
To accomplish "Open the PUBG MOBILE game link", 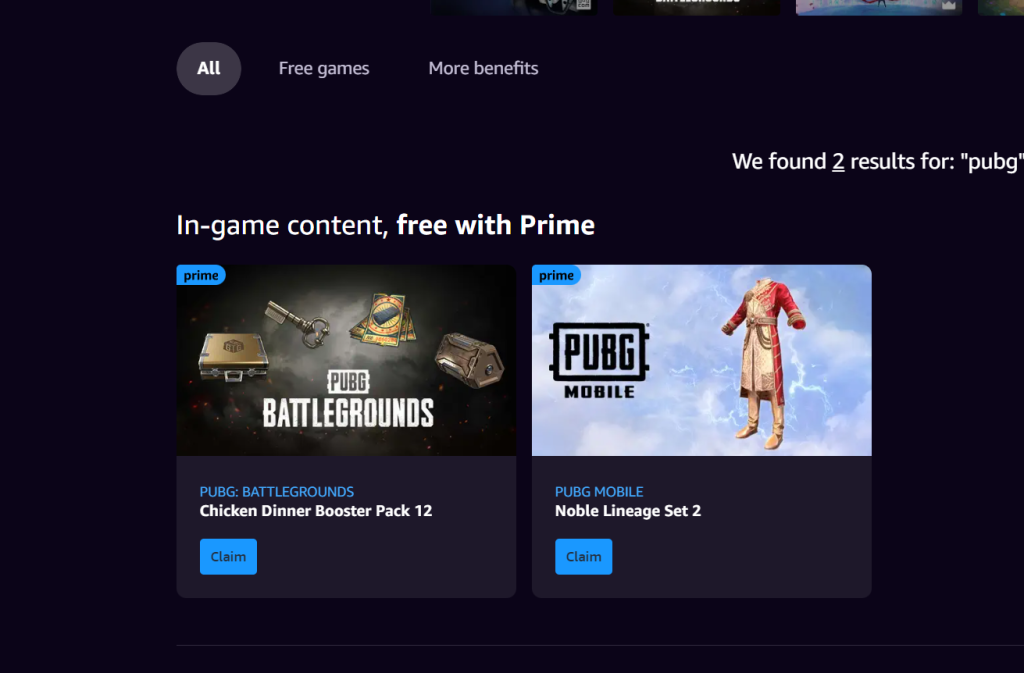I will [x=599, y=492].
